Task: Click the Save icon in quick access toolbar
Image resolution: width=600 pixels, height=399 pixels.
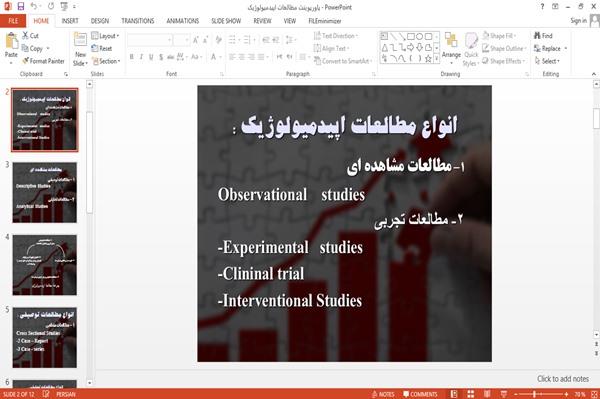Action: tap(21, 6)
